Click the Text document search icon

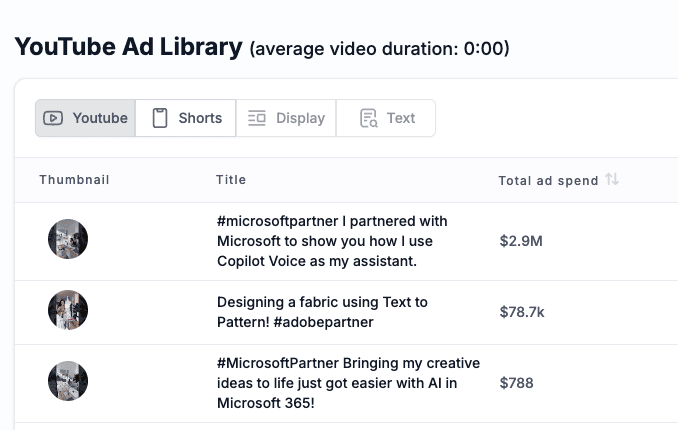pyautogui.click(x=368, y=118)
